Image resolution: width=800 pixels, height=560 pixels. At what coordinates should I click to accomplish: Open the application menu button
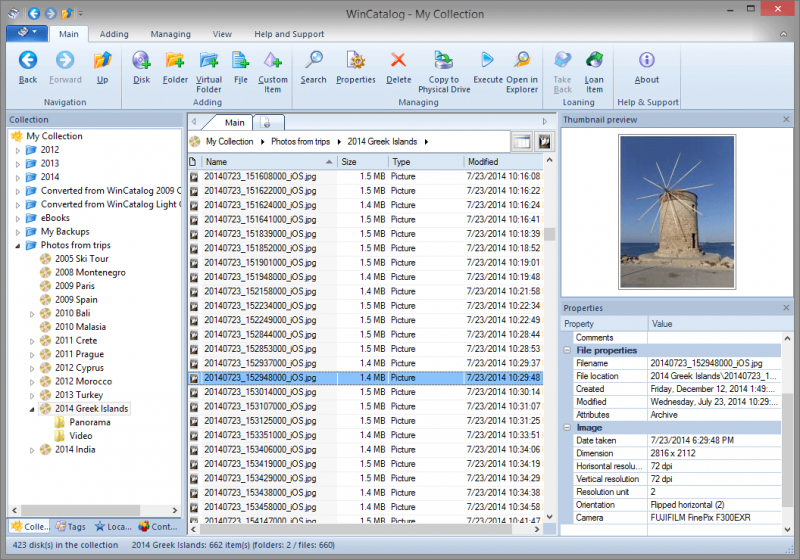pos(27,33)
